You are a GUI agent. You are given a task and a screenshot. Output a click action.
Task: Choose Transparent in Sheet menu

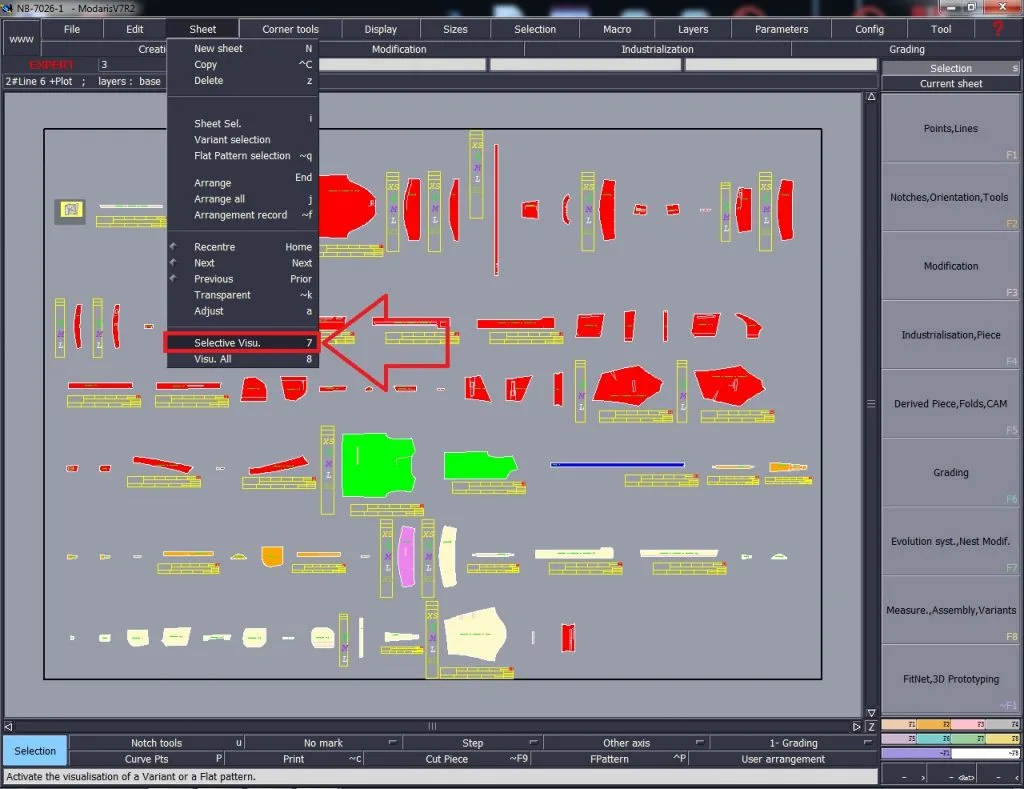click(x=242, y=295)
